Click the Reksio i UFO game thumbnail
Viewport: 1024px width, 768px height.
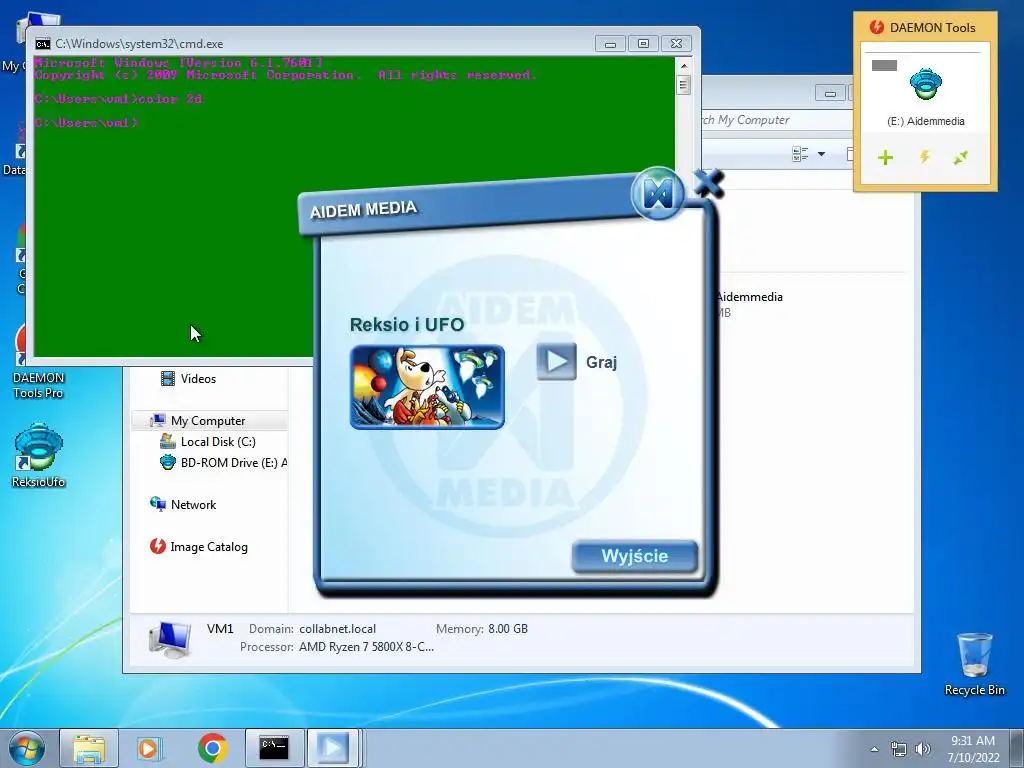click(x=427, y=387)
